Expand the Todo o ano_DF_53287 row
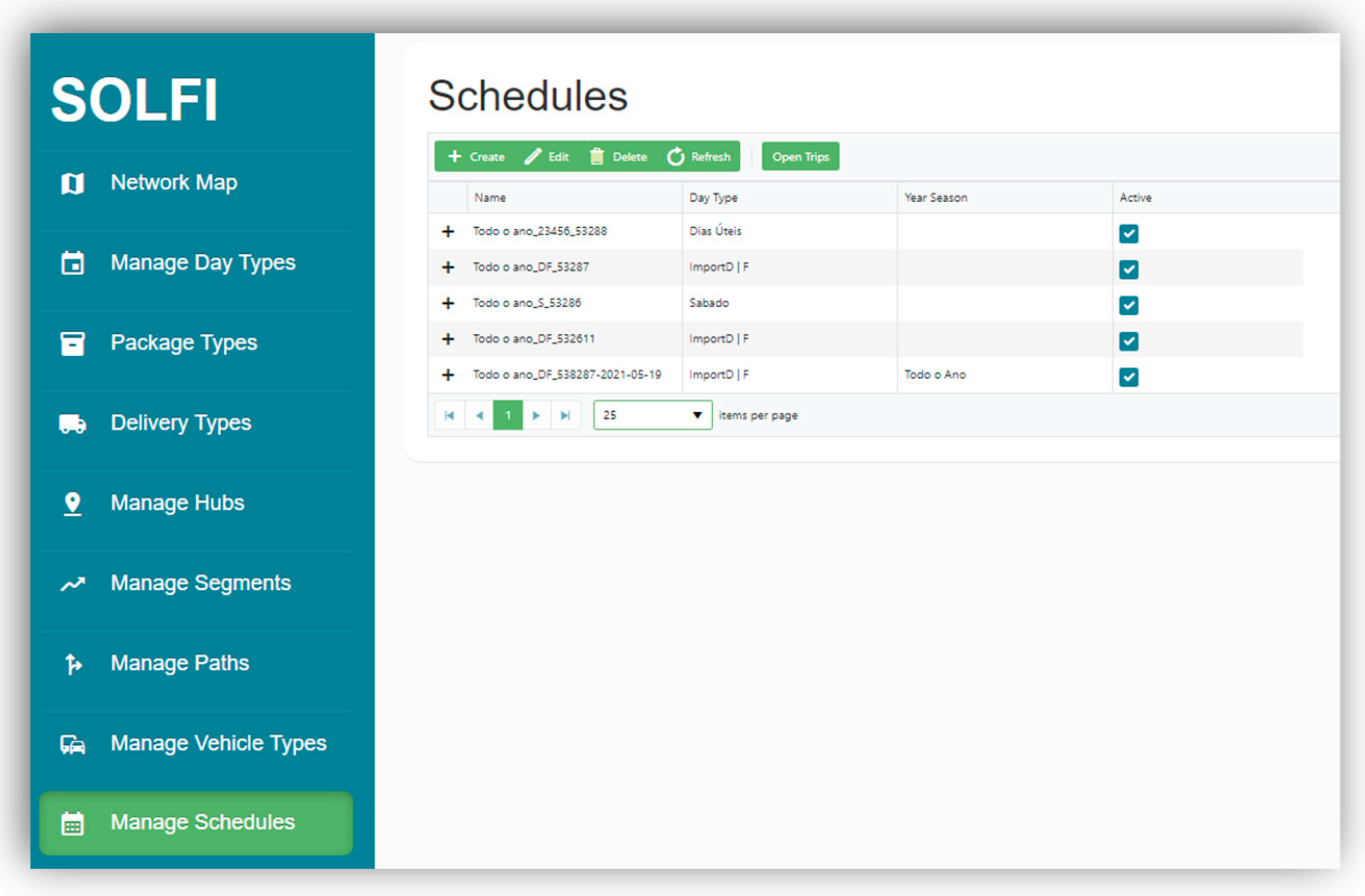 (x=448, y=267)
